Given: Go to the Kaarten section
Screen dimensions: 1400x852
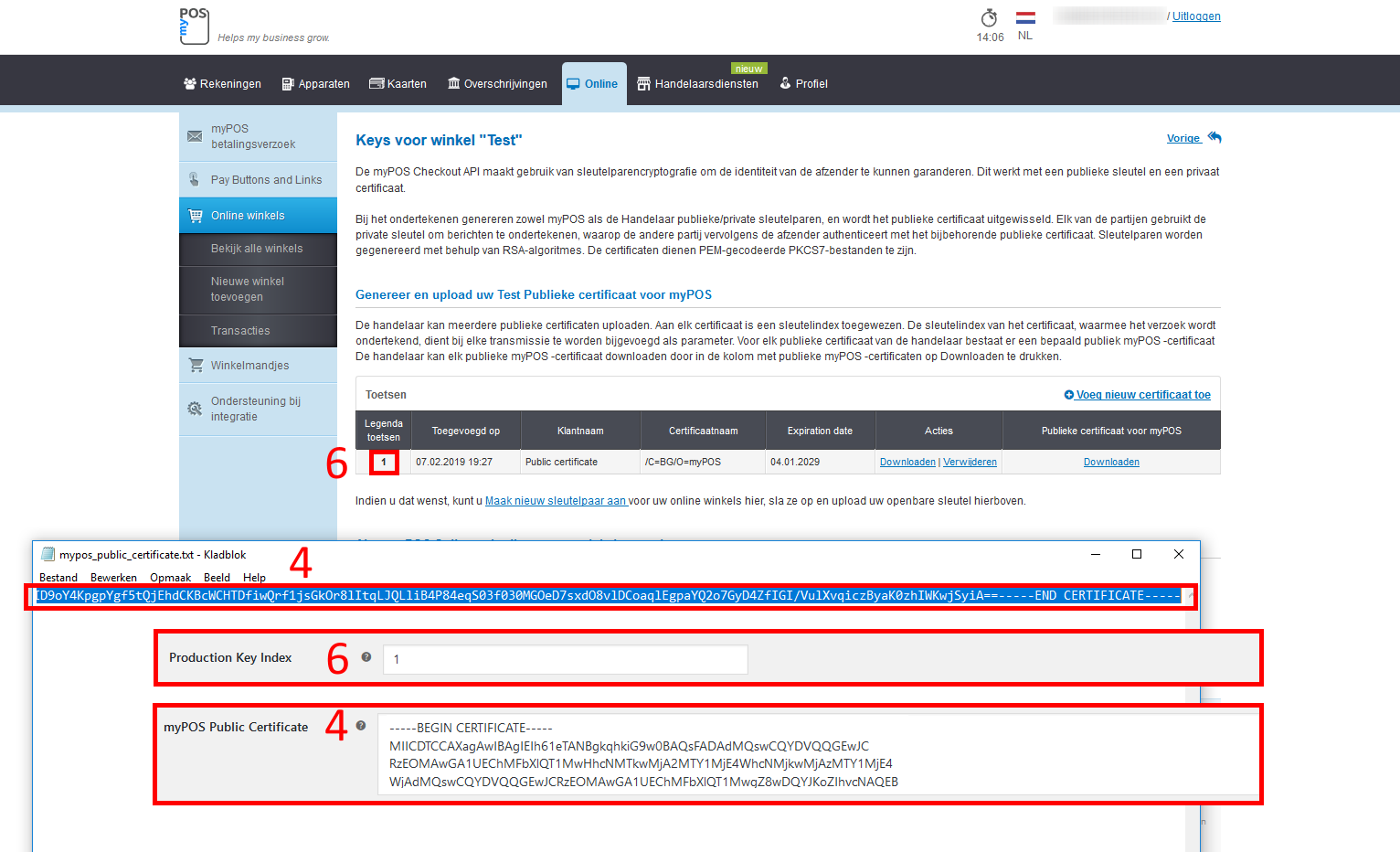Looking at the screenshot, I should pos(398,84).
